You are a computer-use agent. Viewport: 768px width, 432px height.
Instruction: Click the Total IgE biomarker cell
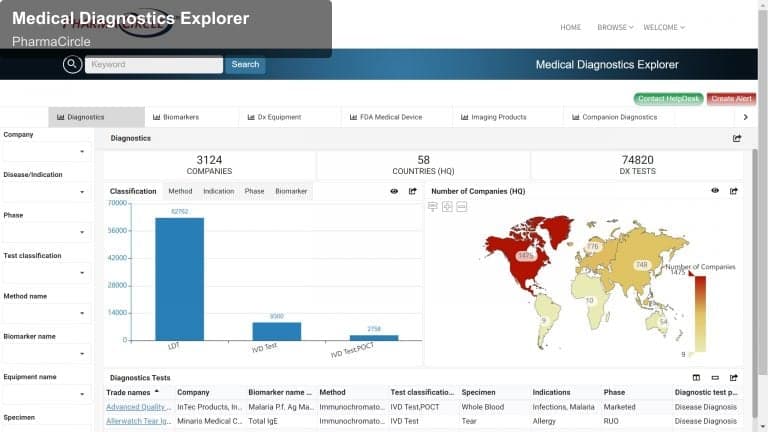(263, 421)
